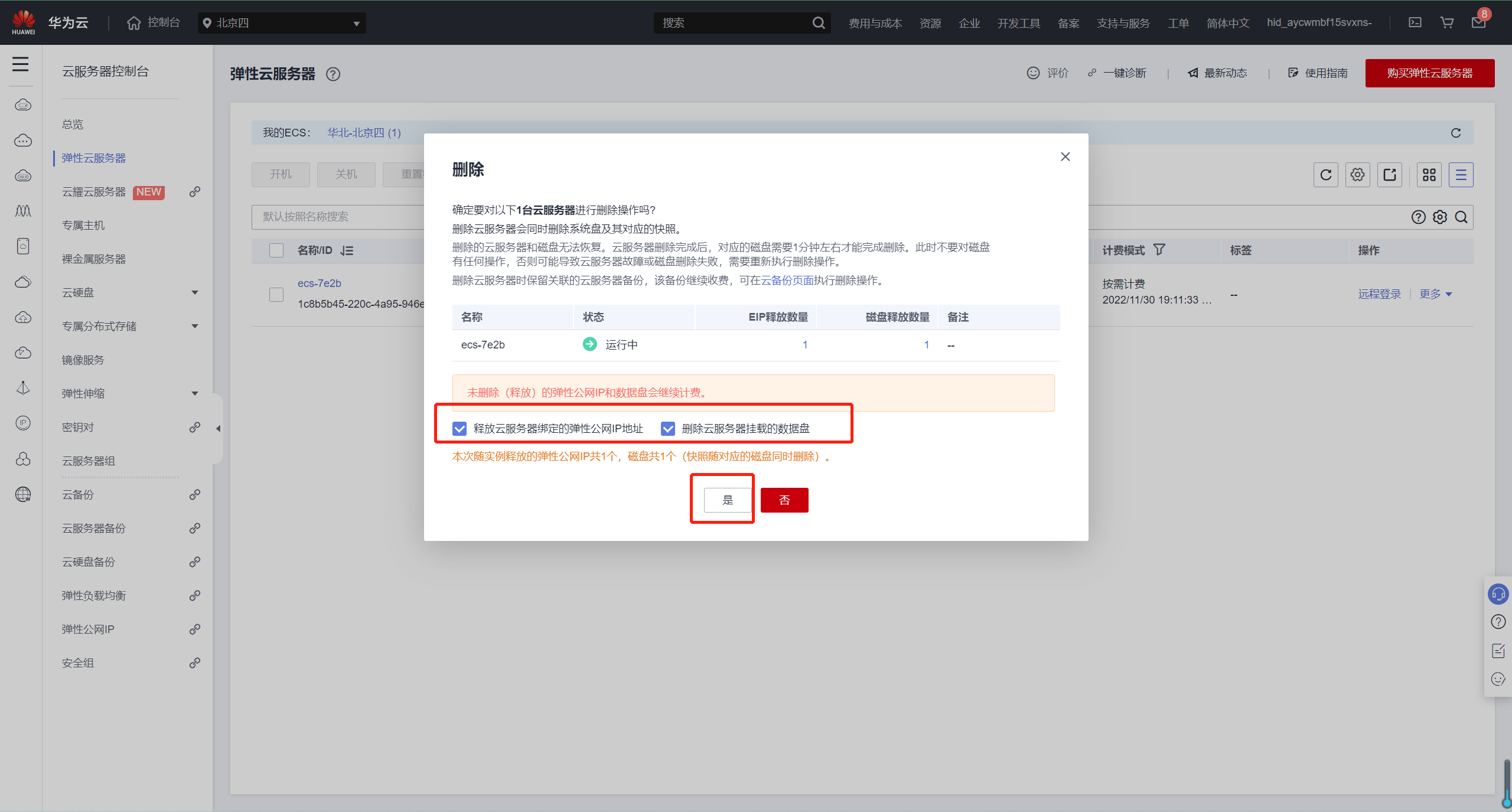Open hid_aycwmbf15svxns- account menu
The height and width of the screenshot is (812, 1512).
1319,22
